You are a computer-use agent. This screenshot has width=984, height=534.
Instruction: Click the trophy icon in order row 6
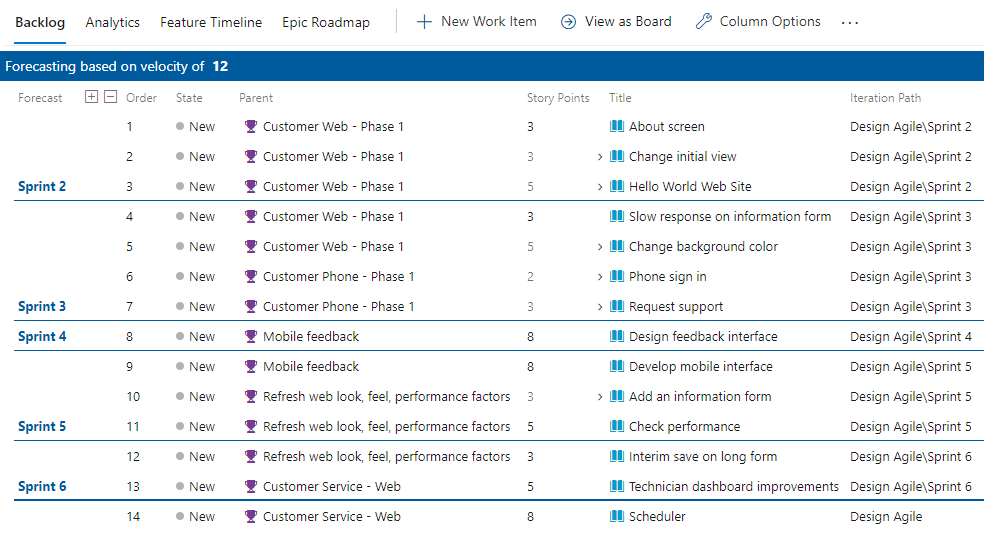[x=251, y=277]
